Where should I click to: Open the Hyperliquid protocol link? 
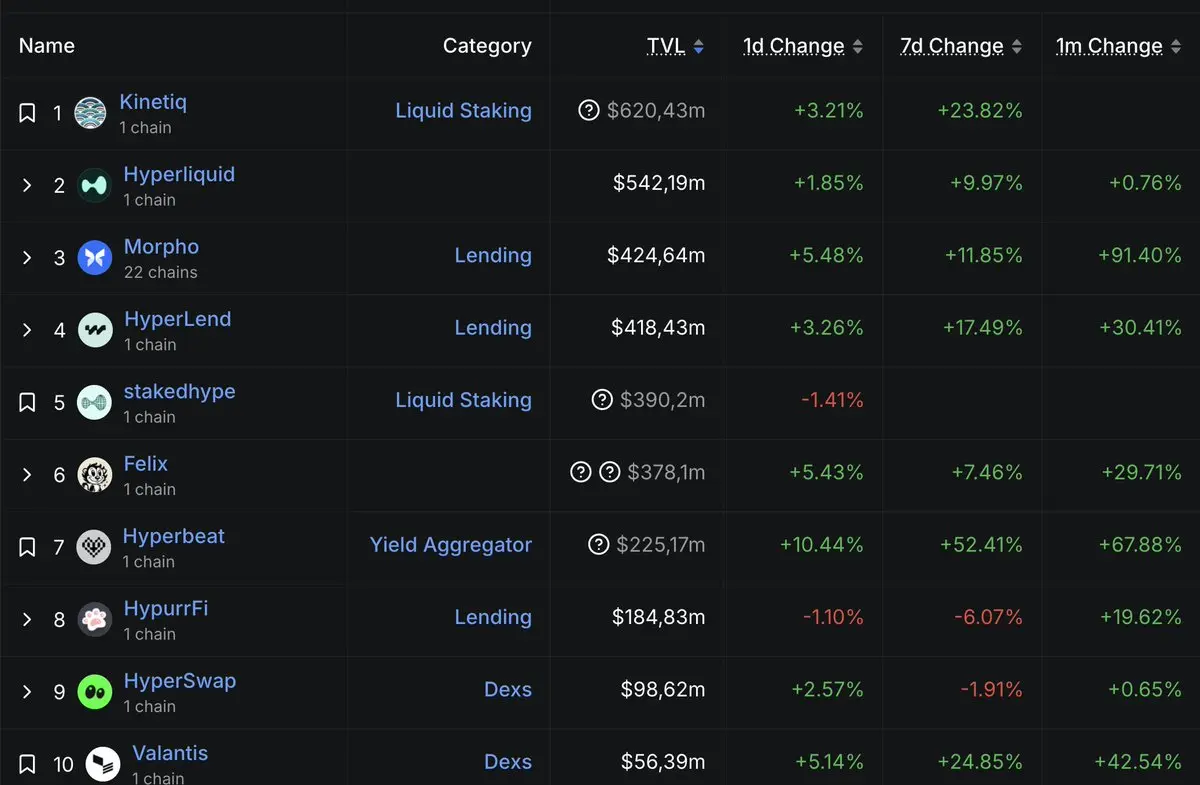click(179, 174)
